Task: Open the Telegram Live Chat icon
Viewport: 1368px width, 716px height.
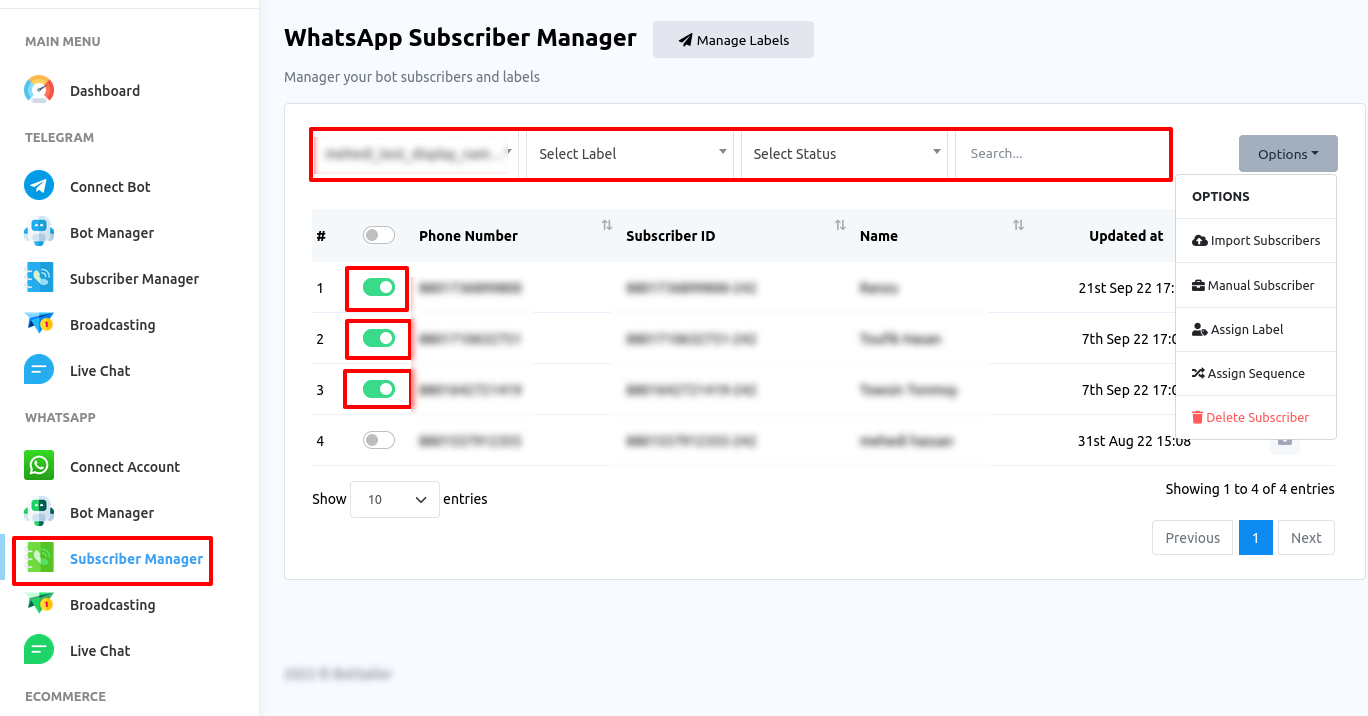Action: (39, 370)
